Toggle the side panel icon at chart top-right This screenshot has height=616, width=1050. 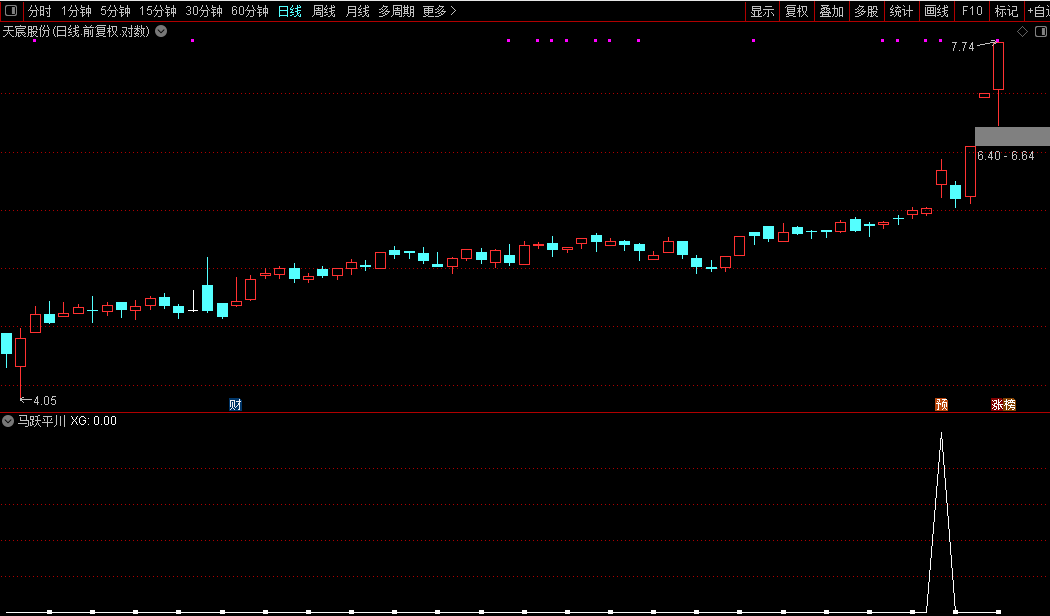(1041, 31)
